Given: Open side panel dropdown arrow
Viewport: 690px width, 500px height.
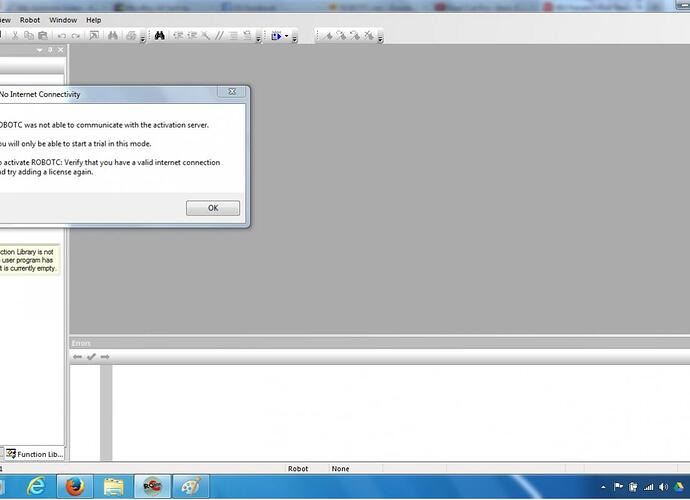Looking at the screenshot, I should (40, 50).
